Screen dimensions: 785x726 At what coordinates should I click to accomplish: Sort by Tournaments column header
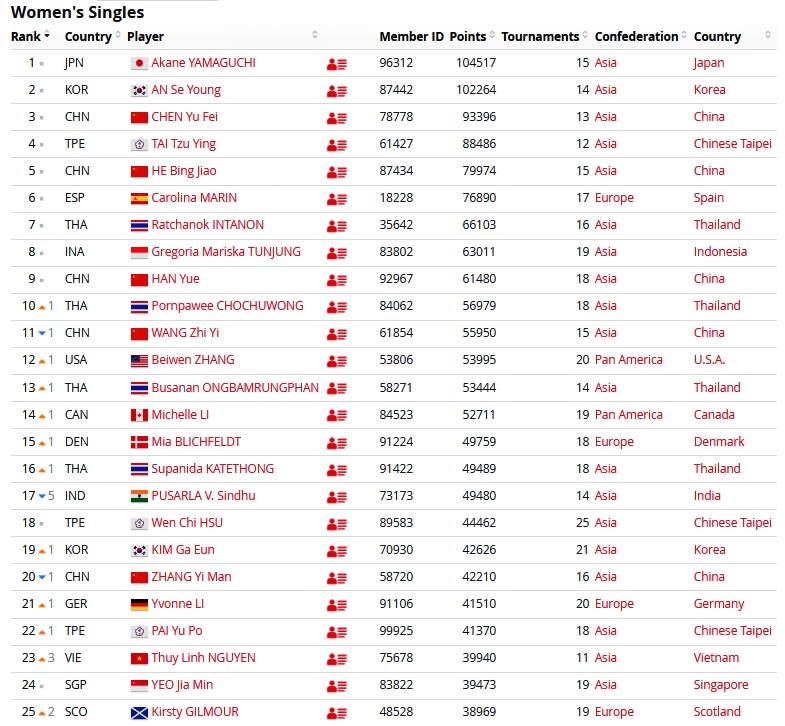[544, 37]
